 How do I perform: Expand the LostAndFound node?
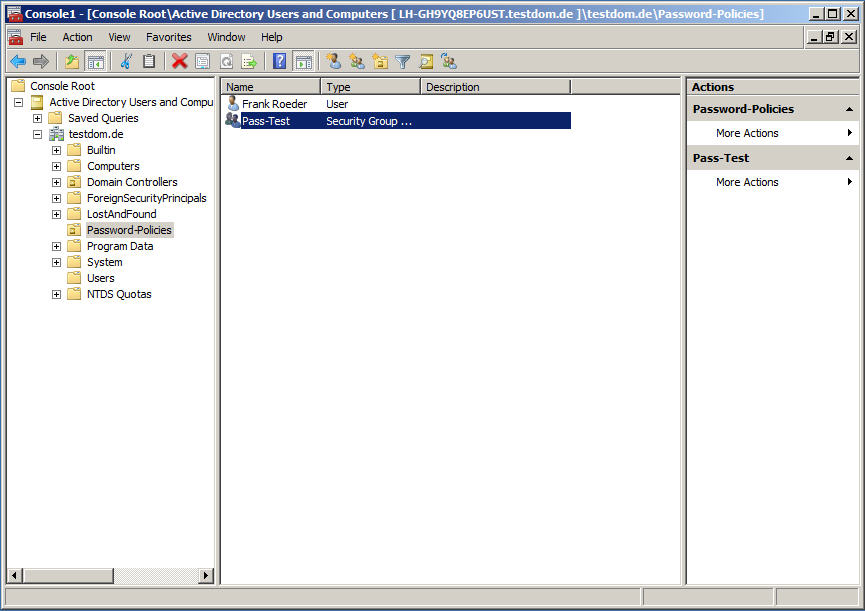[56, 214]
